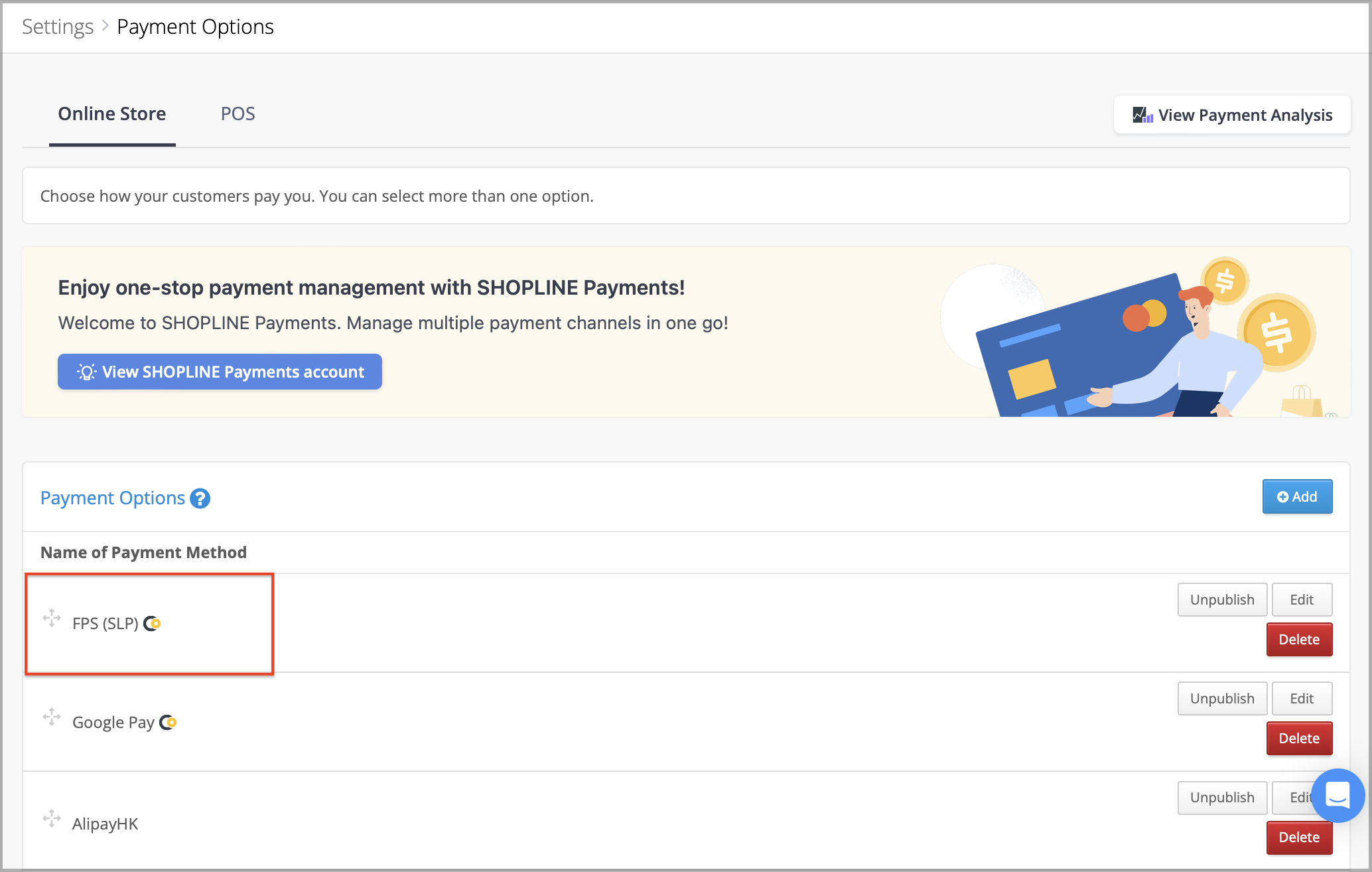
Task: Click the drag handle beside Google Pay
Action: coord(52,717)
